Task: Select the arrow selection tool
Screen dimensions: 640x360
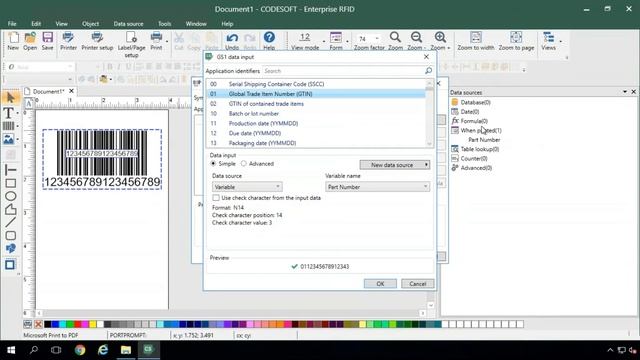Action: [10, 97]
